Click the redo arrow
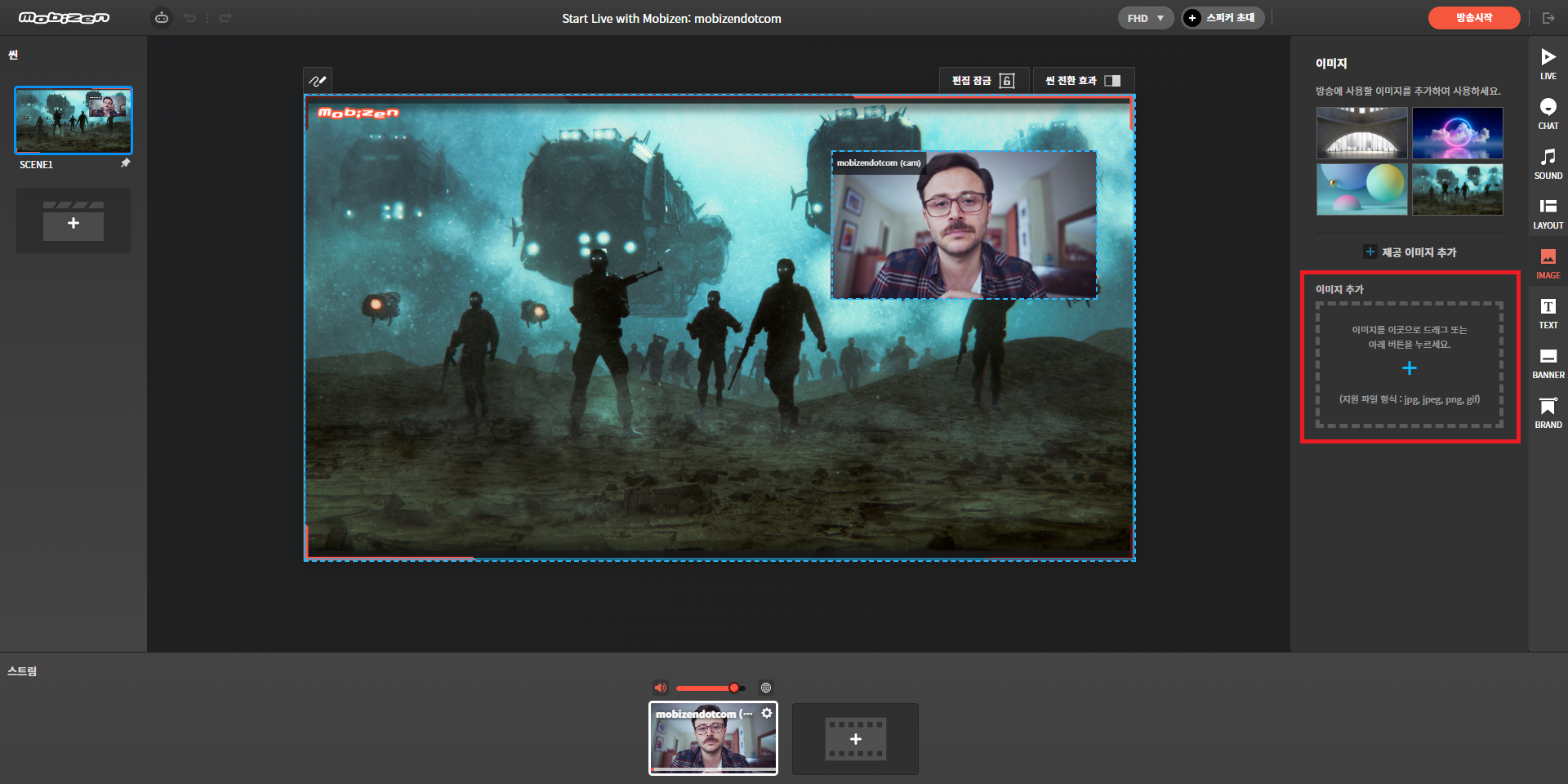Image resolution: width=1568 pixels, height=784 pixels. coord(225,18)
